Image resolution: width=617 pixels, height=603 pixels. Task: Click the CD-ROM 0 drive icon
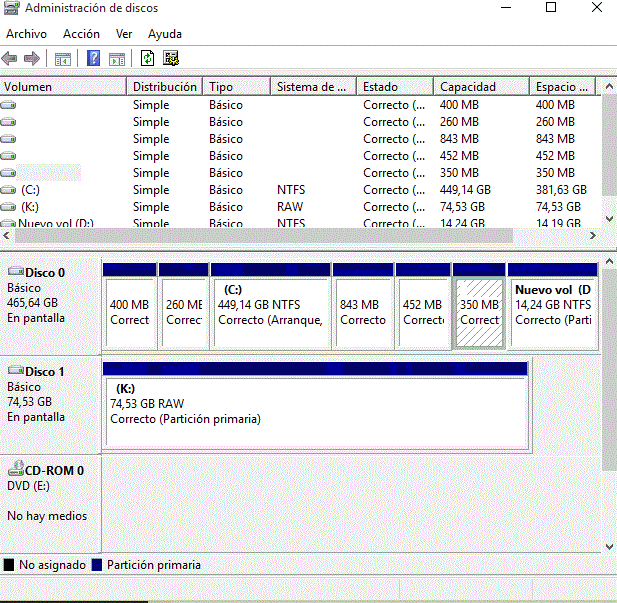[x=15, y=470]
